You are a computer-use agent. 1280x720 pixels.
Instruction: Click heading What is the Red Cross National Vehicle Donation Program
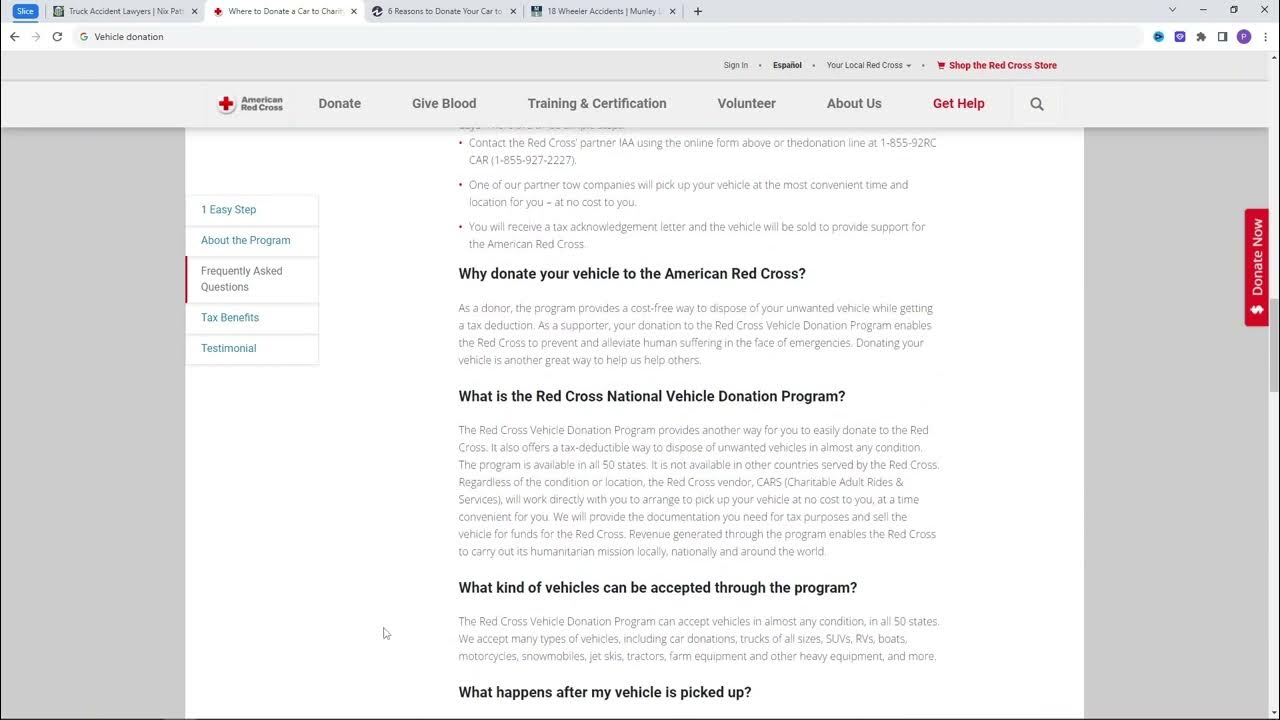point(652,397)
